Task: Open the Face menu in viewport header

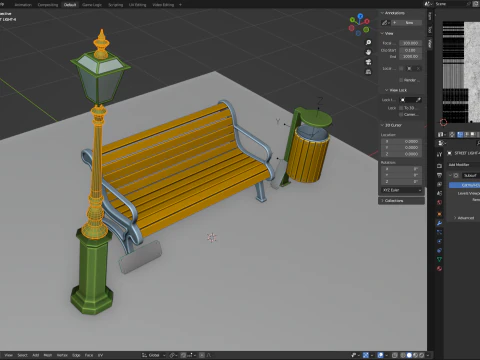Action: point(89,355)
